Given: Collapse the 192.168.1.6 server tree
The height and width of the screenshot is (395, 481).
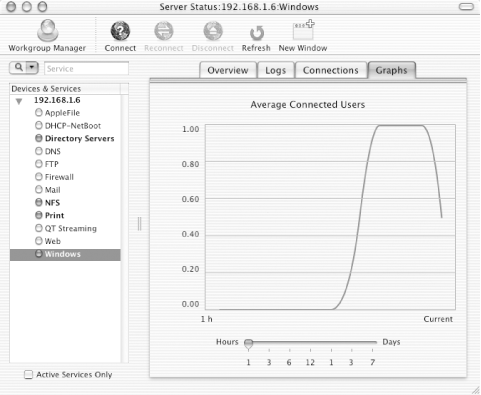Looking at the screenshot, I should (x=19, y=101).
